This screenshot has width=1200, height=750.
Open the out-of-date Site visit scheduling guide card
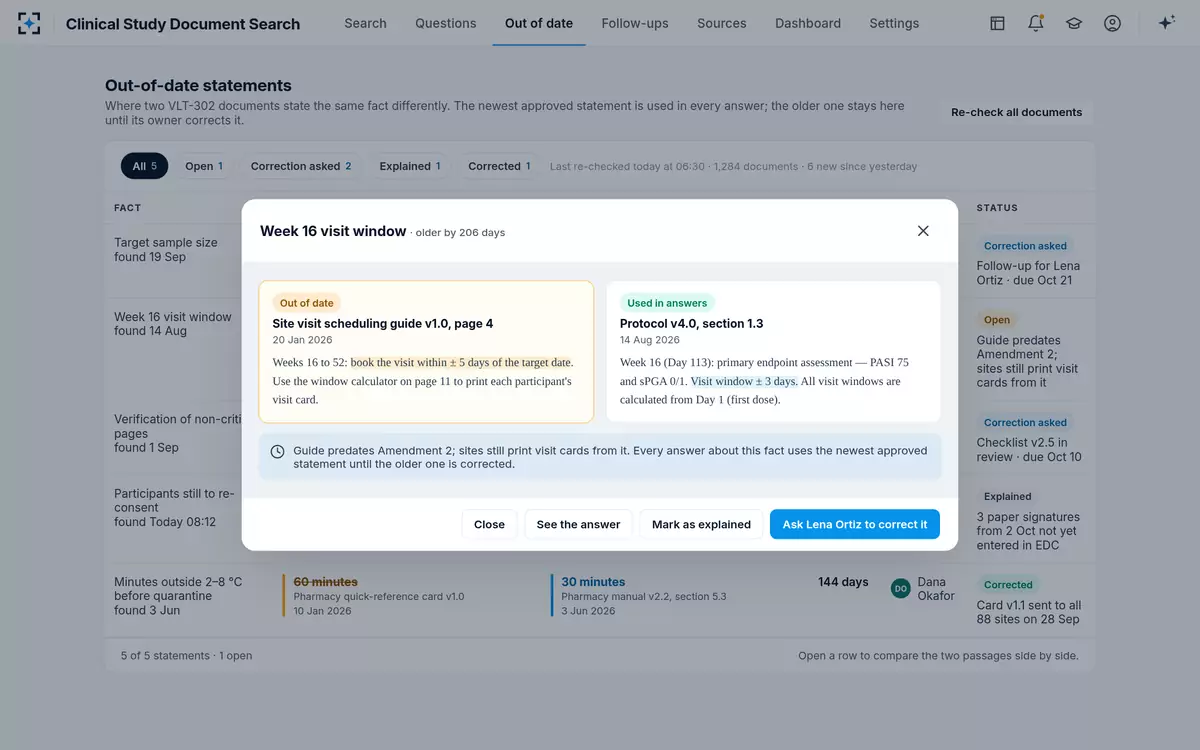tap(426, 352)
